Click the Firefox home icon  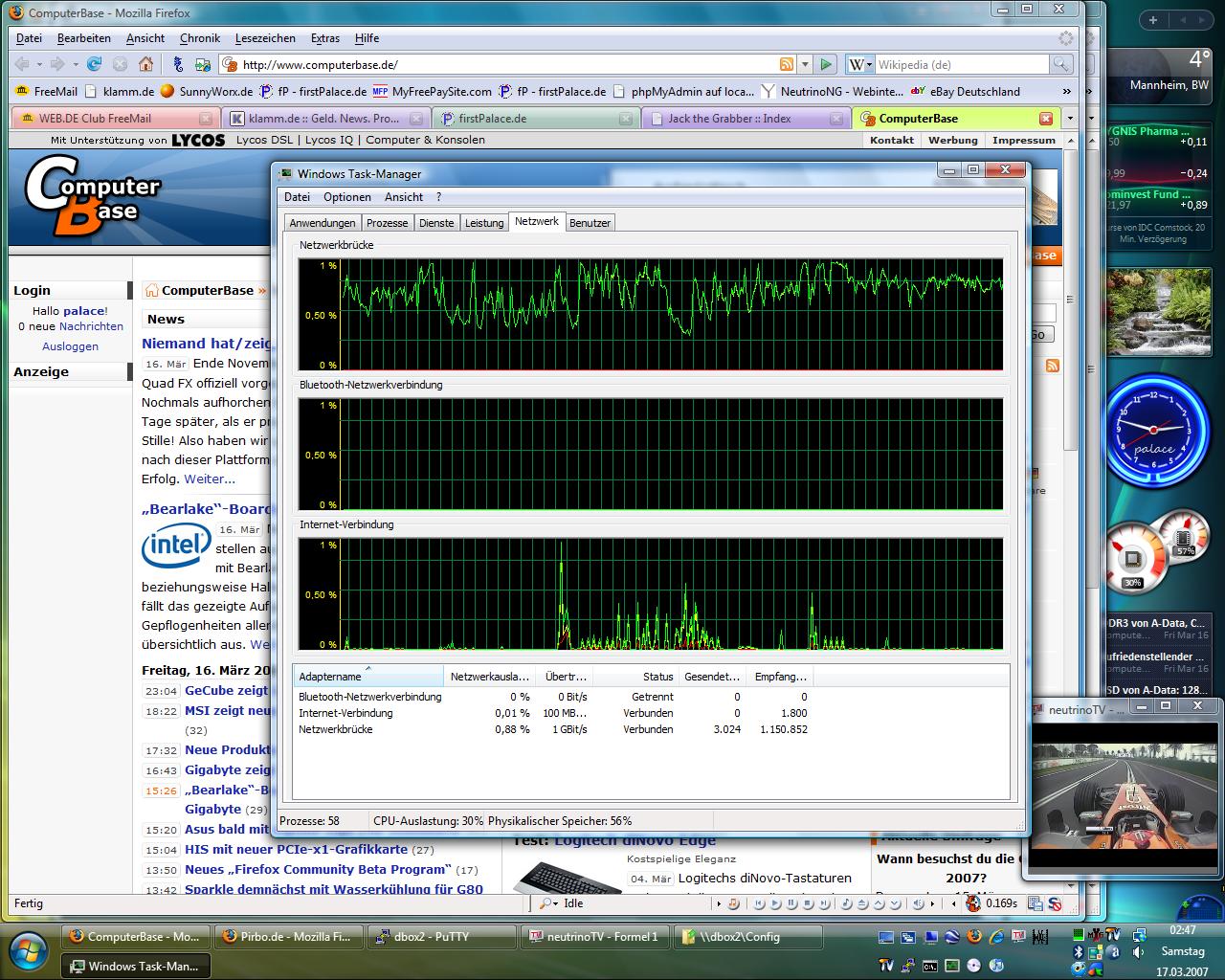[x=145, y=64]
